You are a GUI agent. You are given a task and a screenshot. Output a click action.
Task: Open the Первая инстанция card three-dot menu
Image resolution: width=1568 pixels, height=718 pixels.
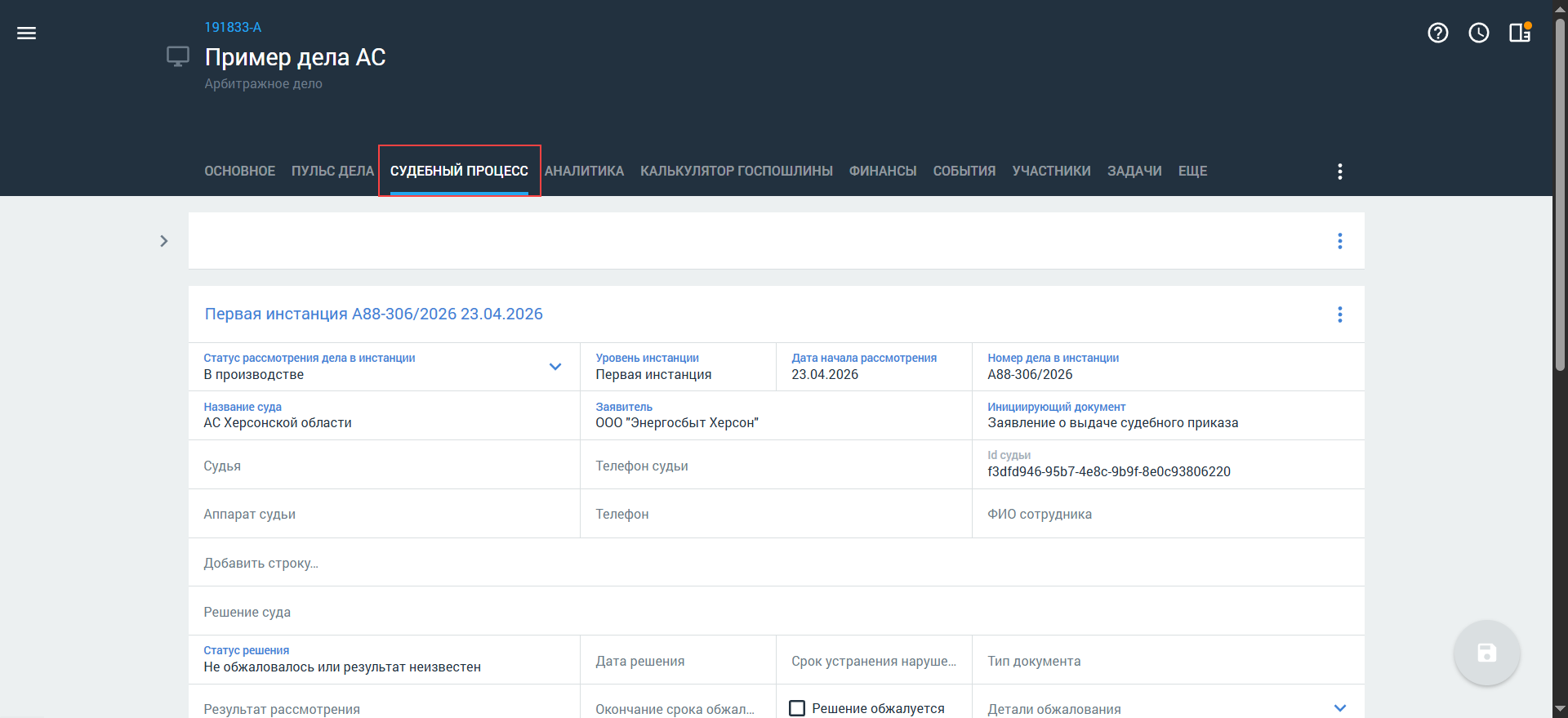(x=1339, y=314)
